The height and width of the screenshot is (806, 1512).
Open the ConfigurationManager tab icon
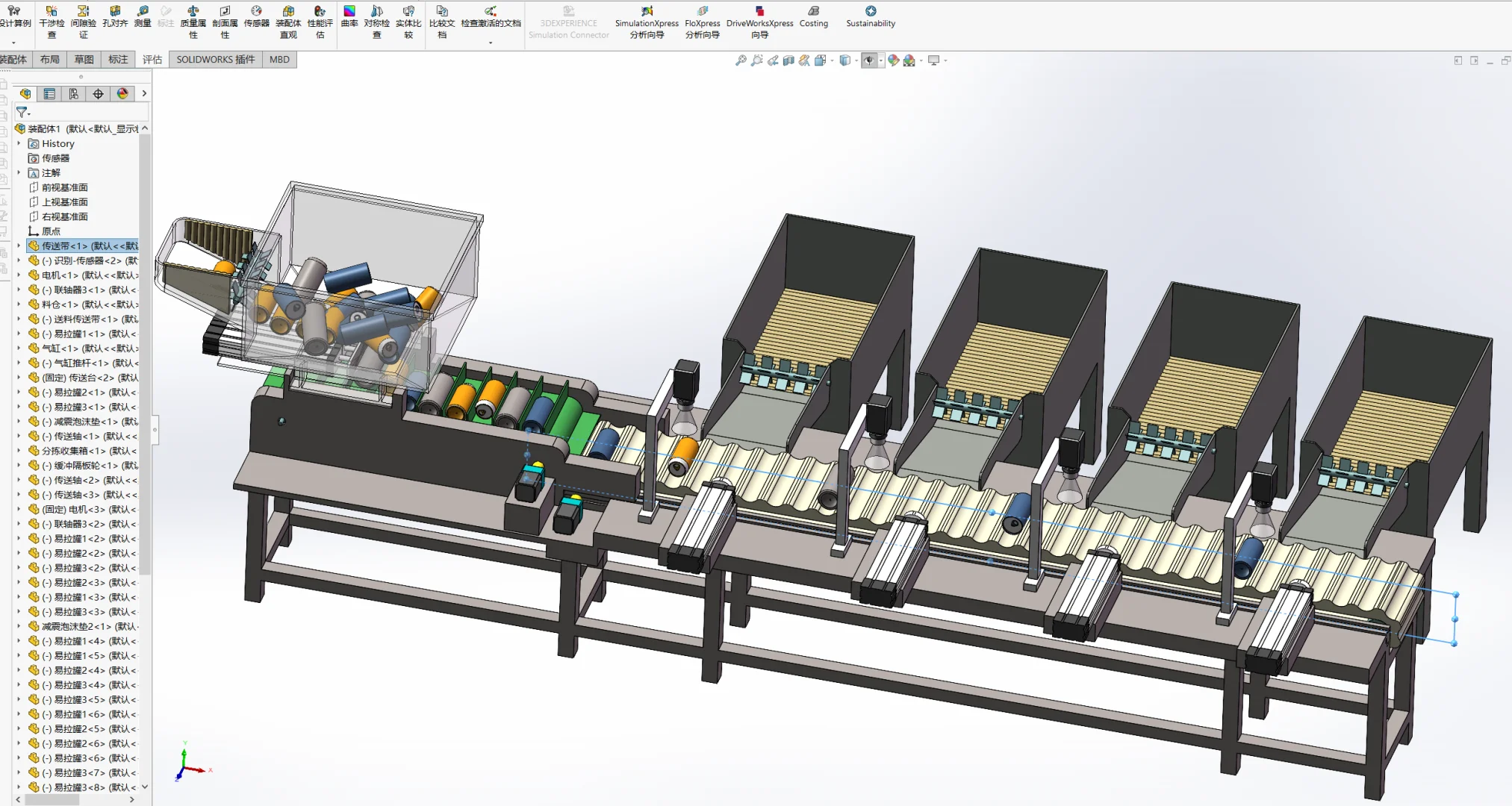pos(73,93)
